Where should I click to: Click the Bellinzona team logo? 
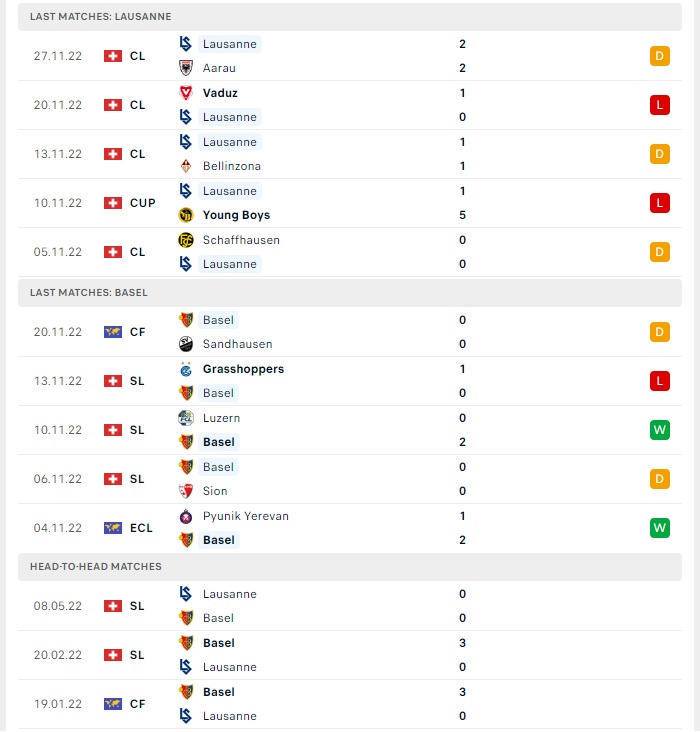pyautogui.click(x=186, y=166)
